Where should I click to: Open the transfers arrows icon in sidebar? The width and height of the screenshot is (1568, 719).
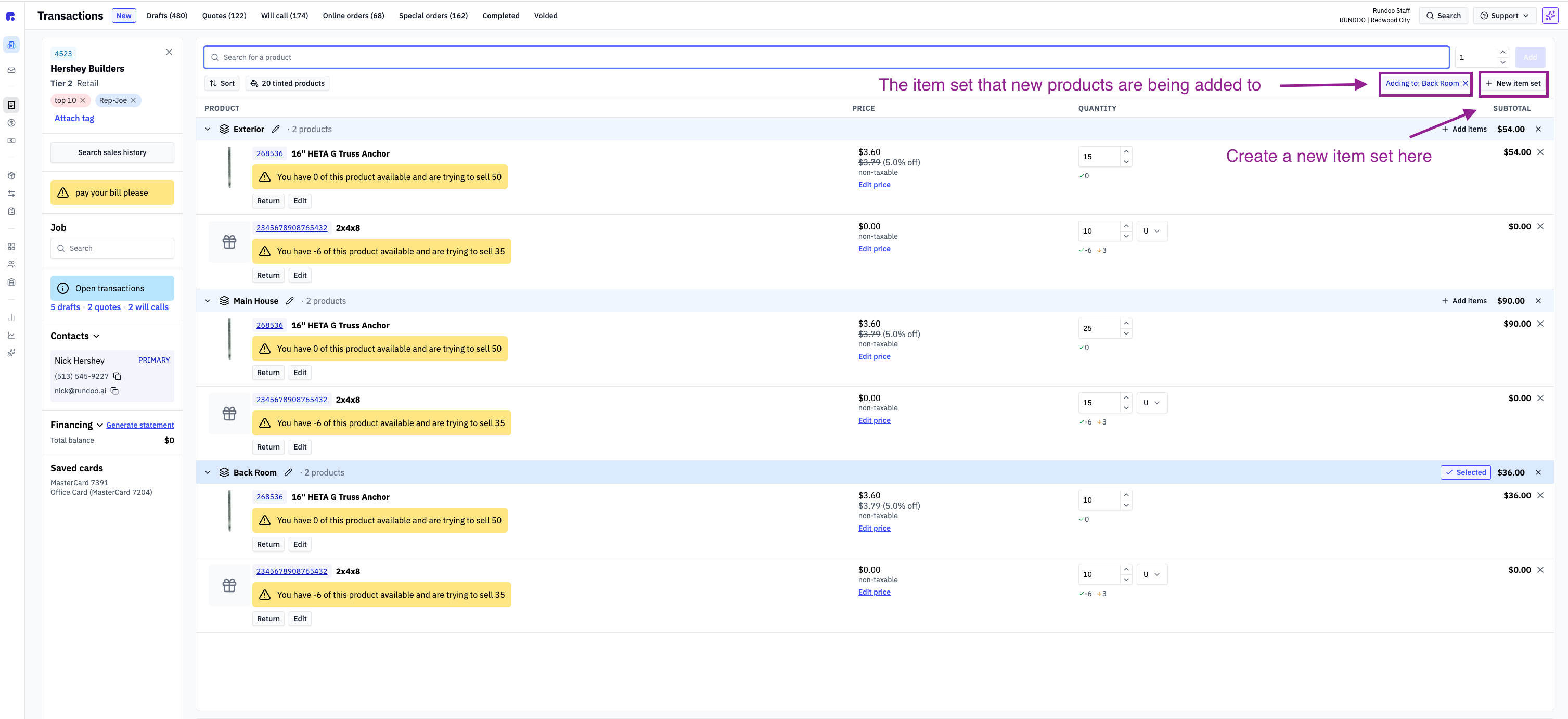pyautogui.click(x=11, y=194)
